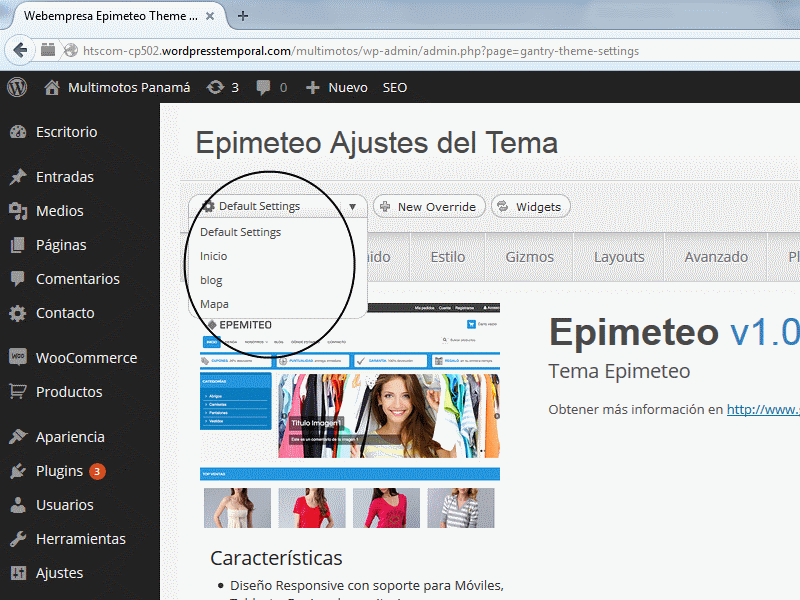Screen dimensions: 800x600
Task: Choose Inicio override in dropdown
Action: [x=213, y=256]
